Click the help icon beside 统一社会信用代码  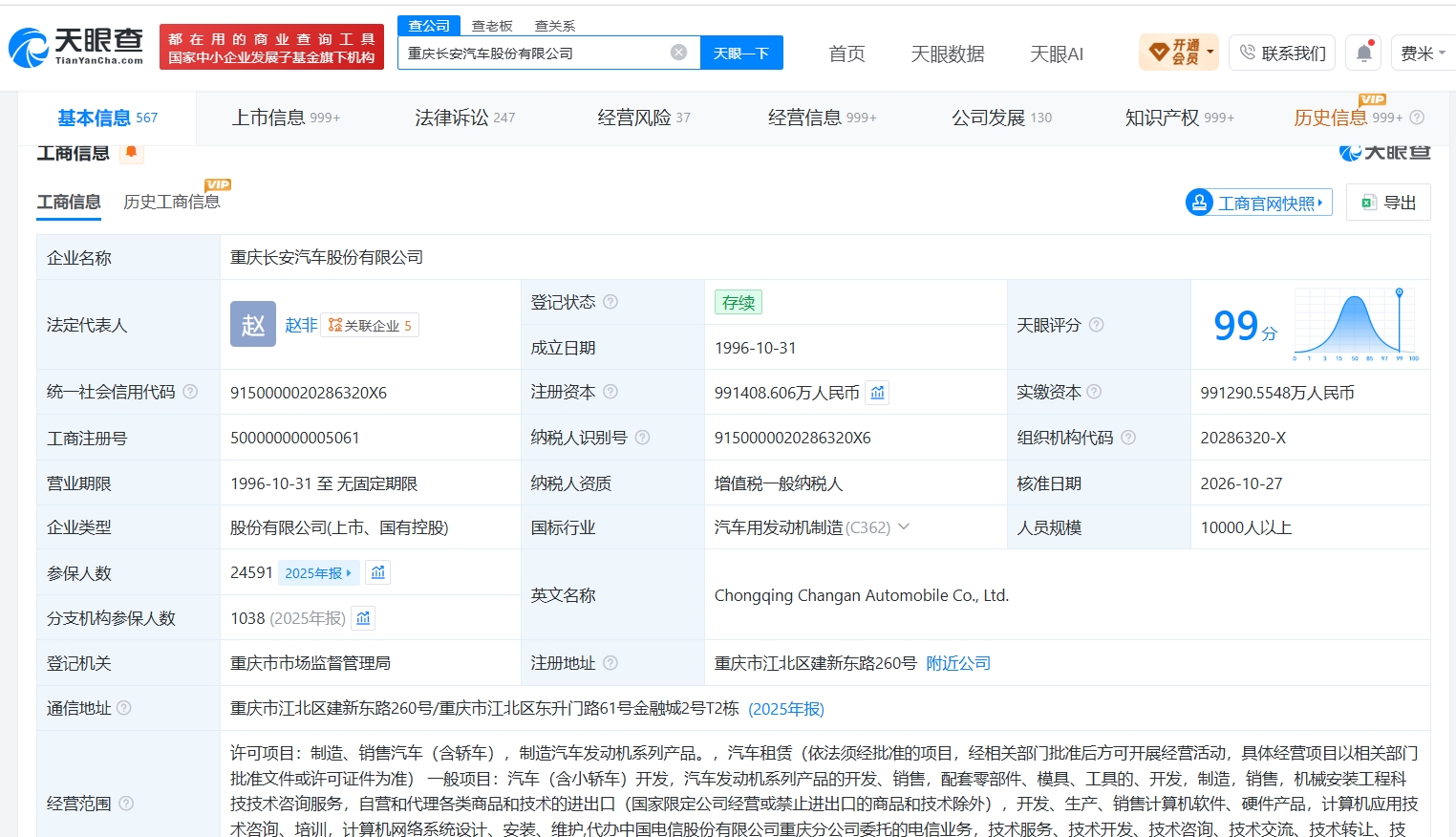click(x=190, y=392)
